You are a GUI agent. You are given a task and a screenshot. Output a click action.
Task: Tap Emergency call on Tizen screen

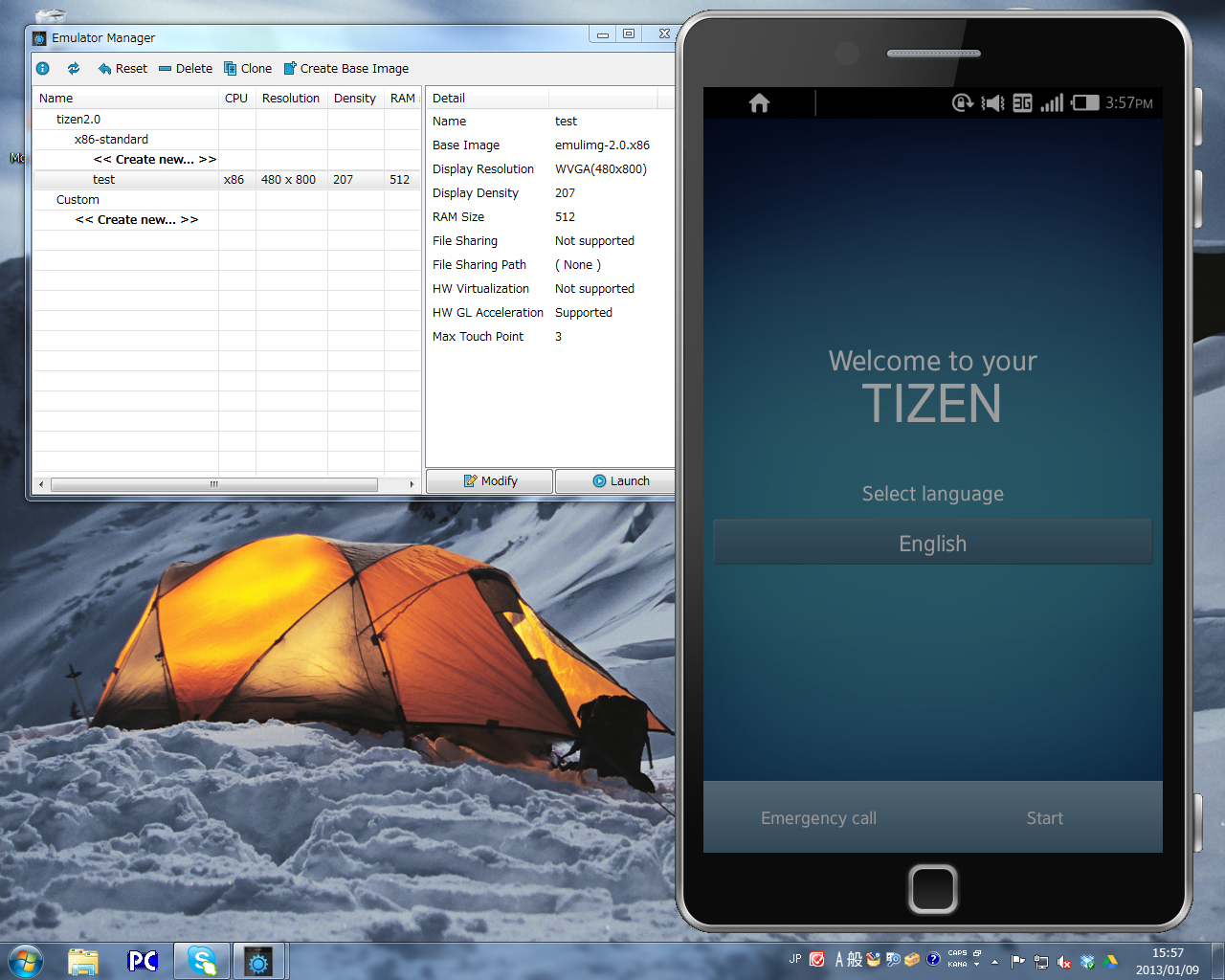click(x=818, y=817)
